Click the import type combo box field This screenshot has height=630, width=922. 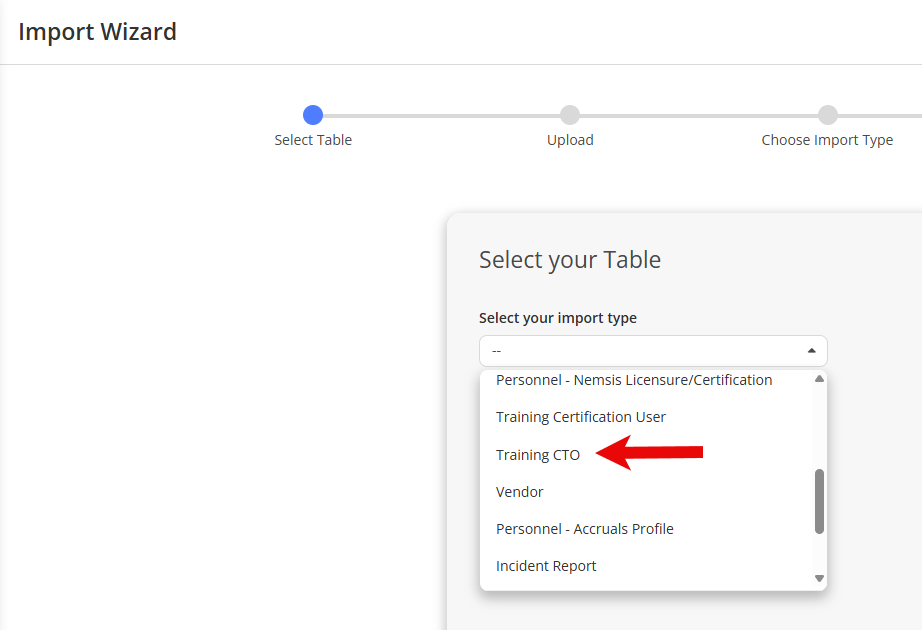pyautogui.click(x=653, y=351)
